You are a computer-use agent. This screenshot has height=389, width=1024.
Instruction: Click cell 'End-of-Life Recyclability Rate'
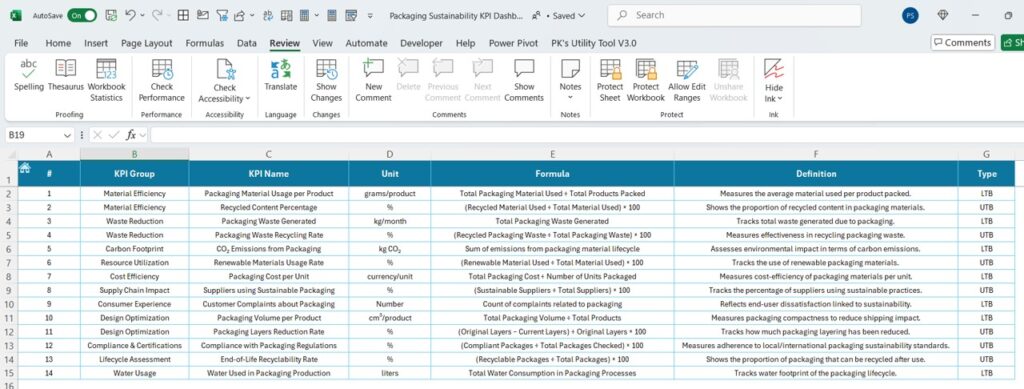tap(268, 360)
